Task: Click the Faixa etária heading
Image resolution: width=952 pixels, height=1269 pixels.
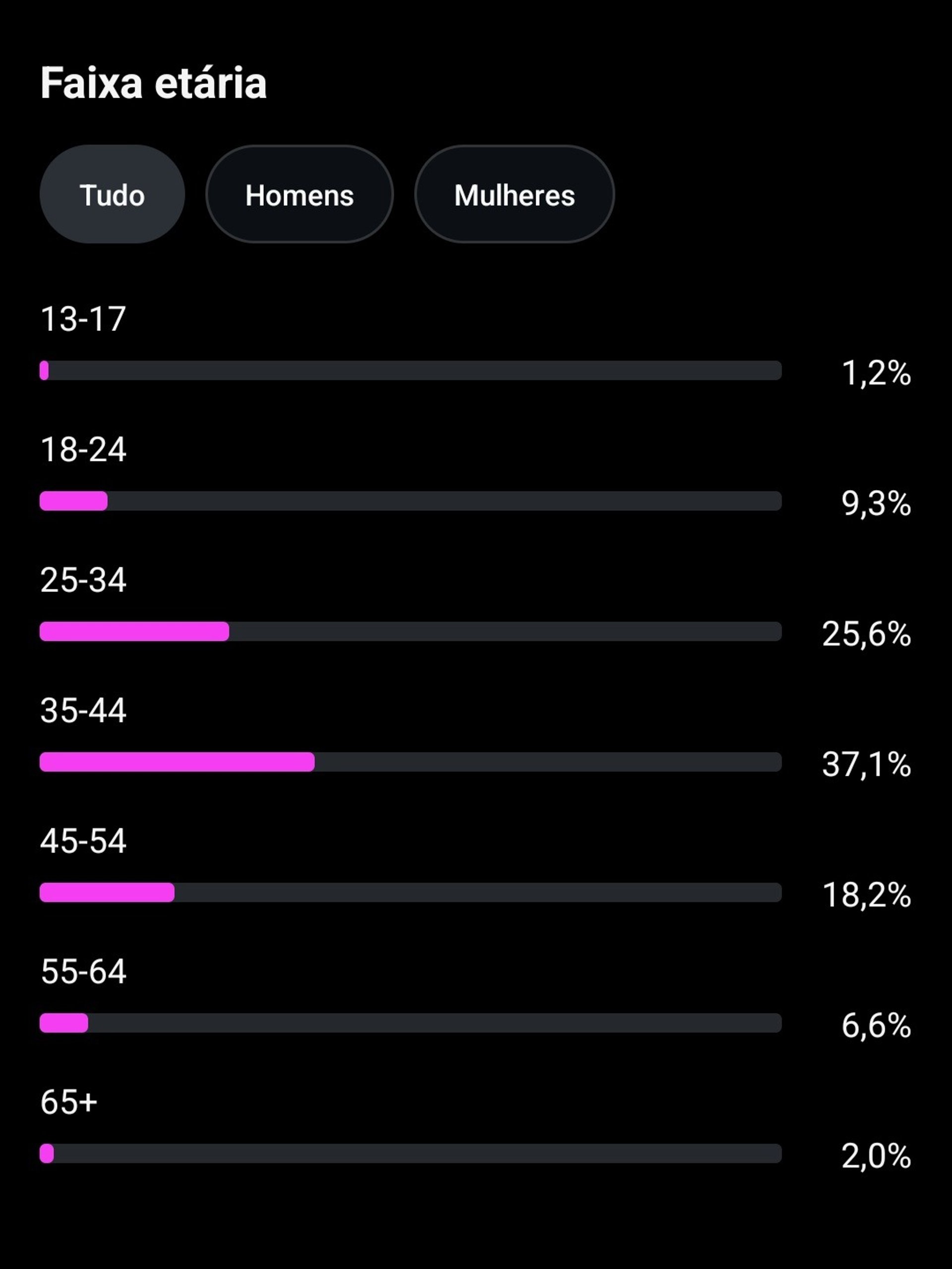Action: (x=154, y=83)
